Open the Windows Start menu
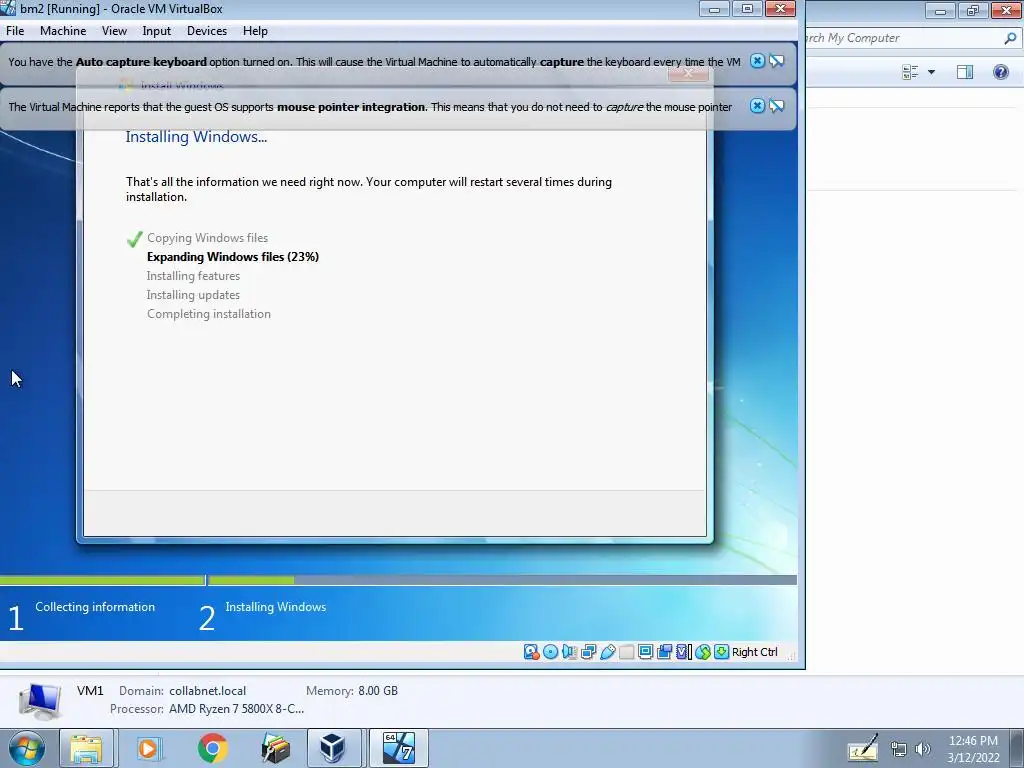 tap(26, 748)
